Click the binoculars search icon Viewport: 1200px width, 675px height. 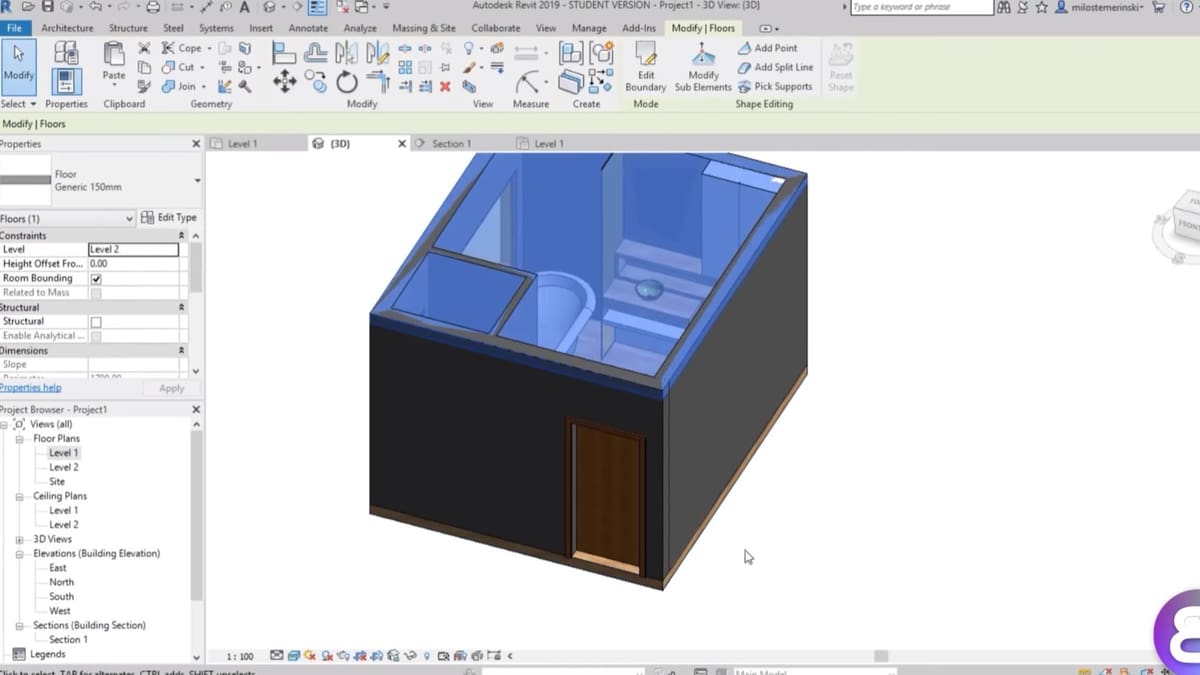point(1004,7)
